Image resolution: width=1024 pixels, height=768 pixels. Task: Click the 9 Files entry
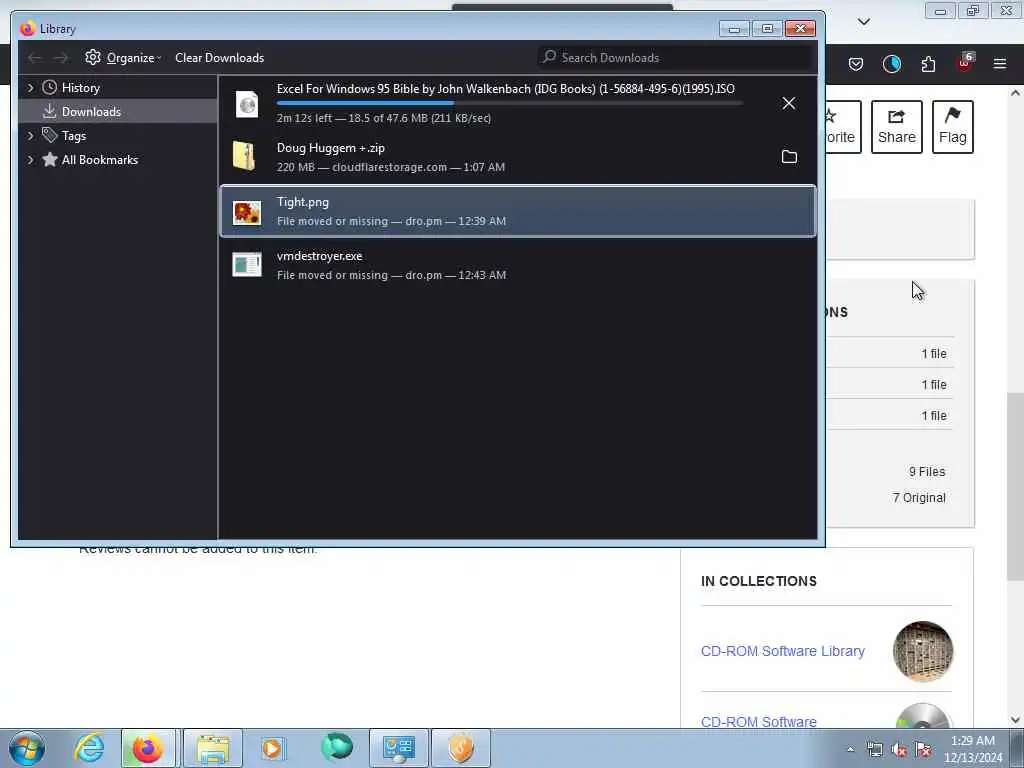click(x=927, y=472)
